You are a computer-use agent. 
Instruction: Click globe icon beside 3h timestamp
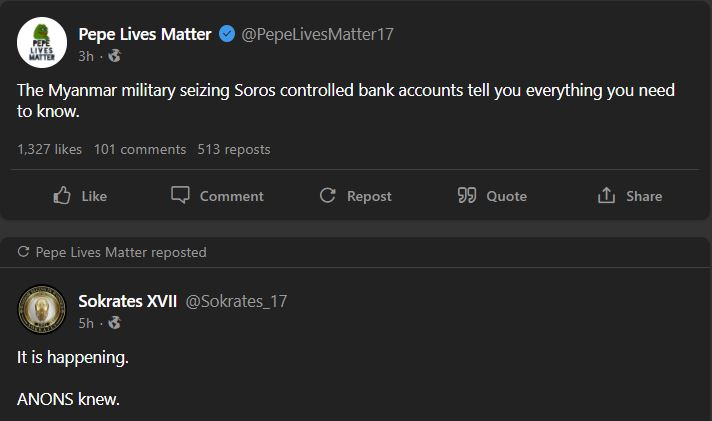pyautogui.click(x=113, y=55)
